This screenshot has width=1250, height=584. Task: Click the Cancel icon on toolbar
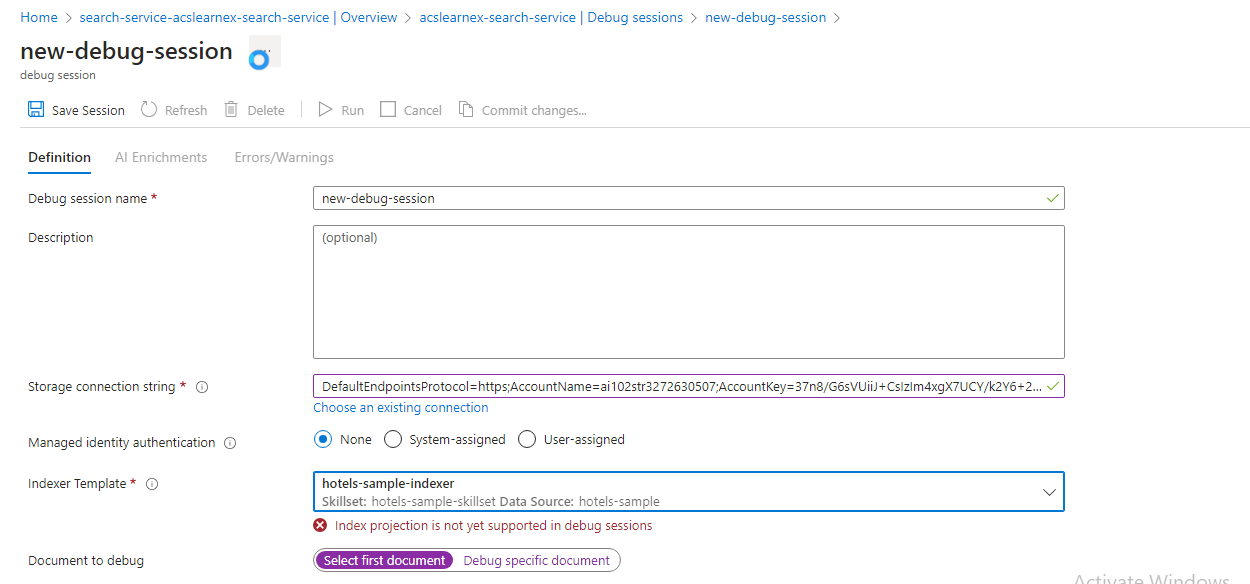(x=387, y=108)
